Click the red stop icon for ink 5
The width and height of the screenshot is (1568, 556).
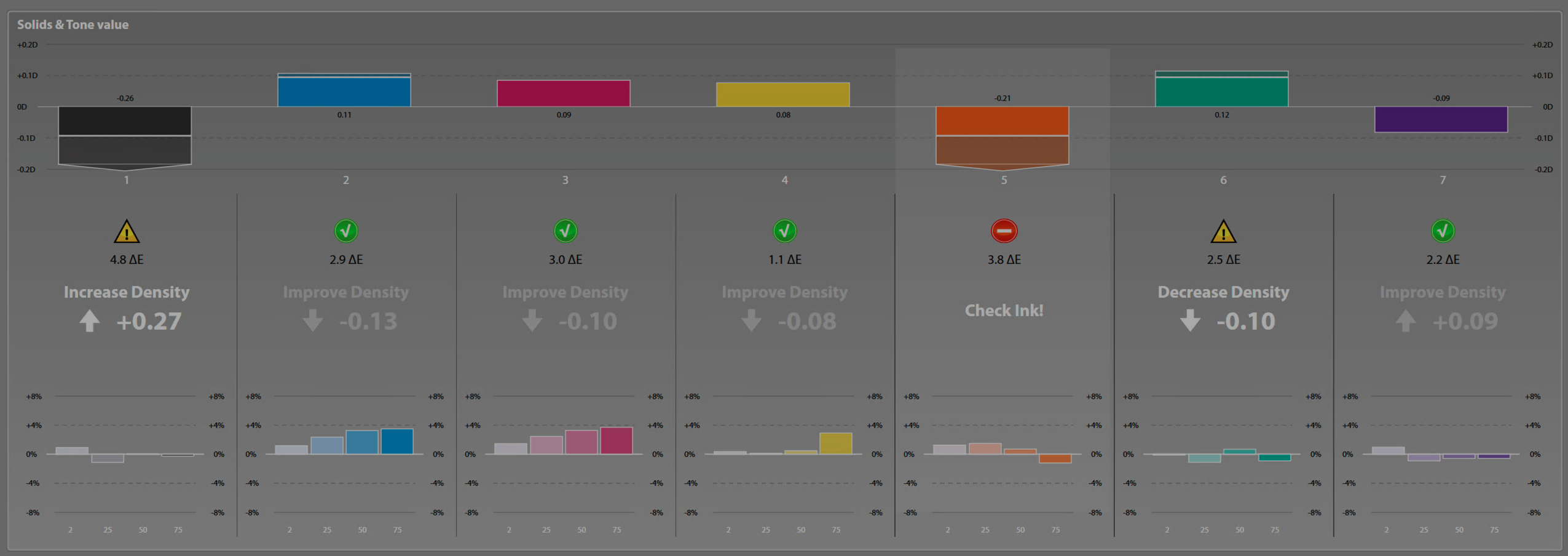click(x=1004, y=231)
